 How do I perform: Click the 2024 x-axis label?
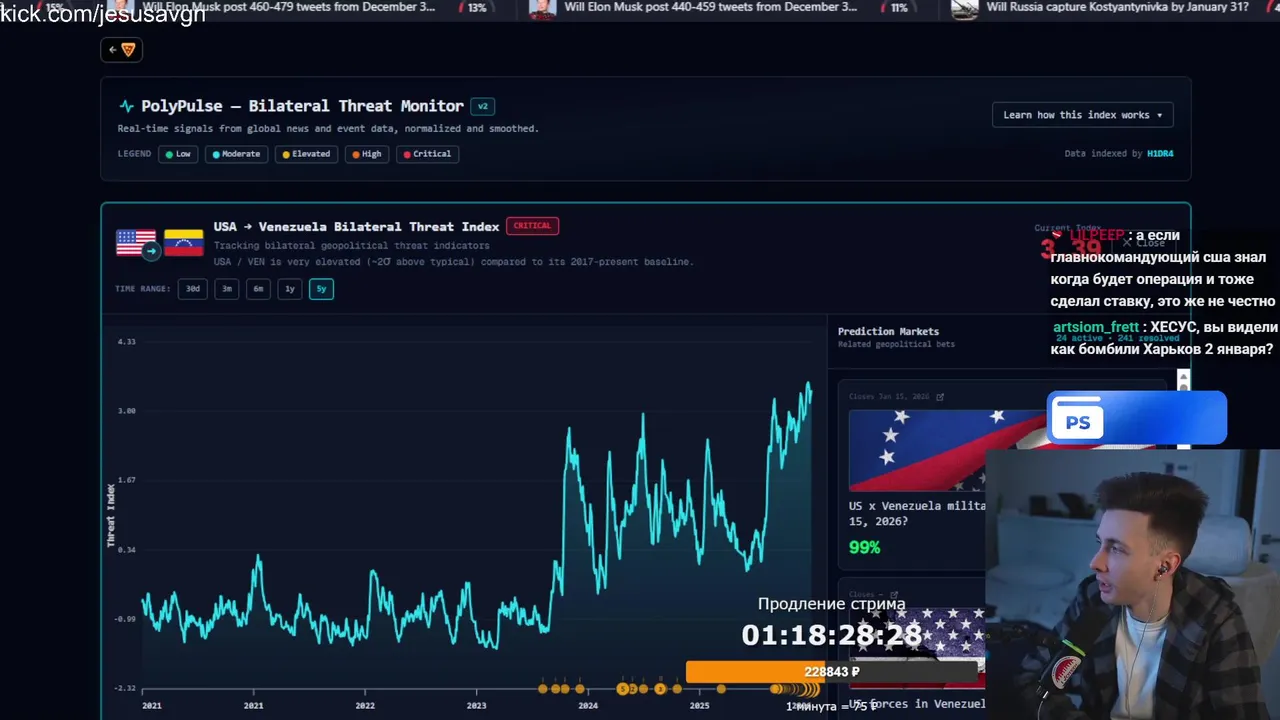point(588,706)
